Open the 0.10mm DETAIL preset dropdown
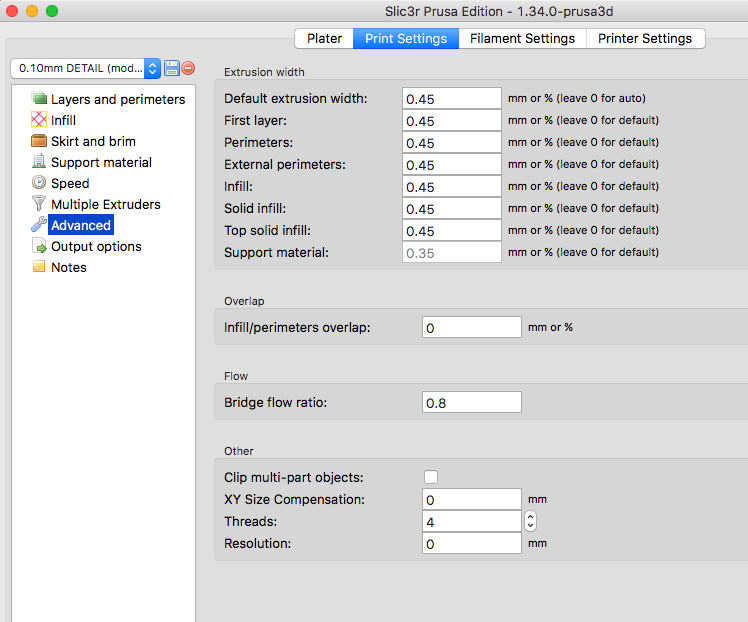 (x=85, y=68)
